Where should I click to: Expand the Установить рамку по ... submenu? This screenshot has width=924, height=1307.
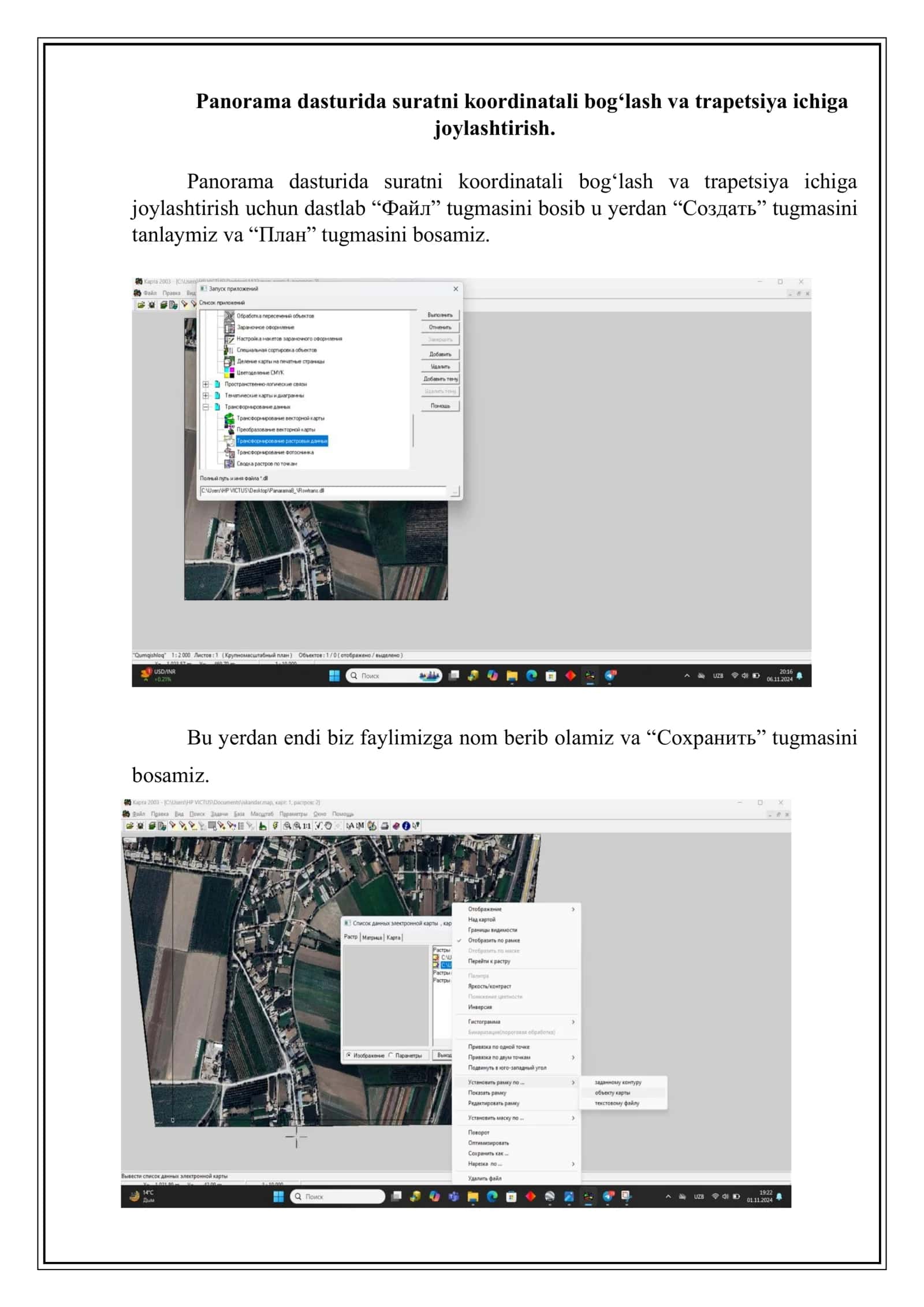(x=516, y=1082)
